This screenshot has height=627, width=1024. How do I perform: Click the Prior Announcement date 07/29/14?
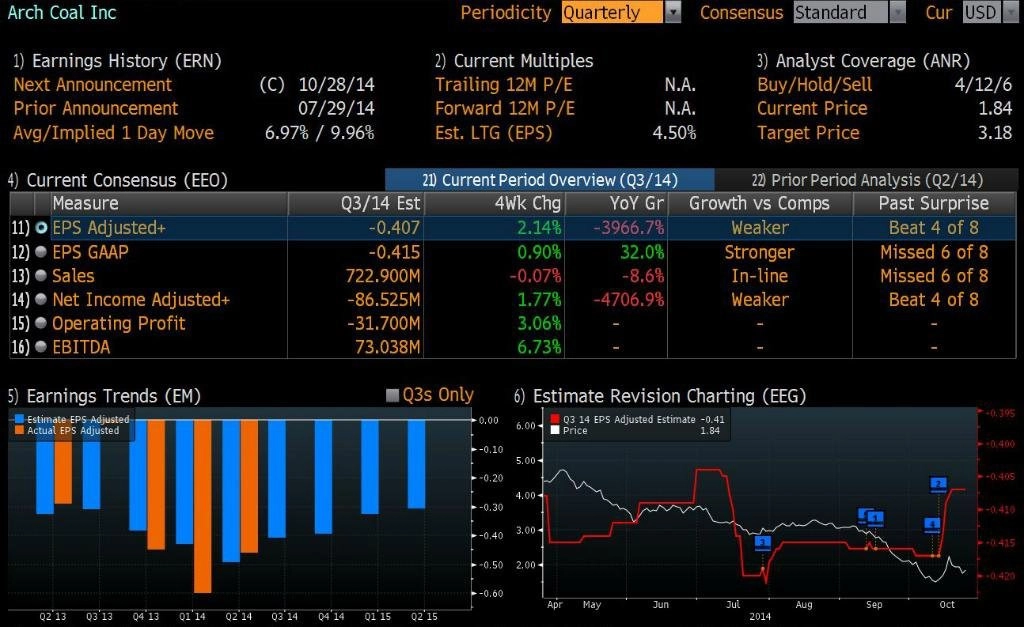tap(336, 108)
